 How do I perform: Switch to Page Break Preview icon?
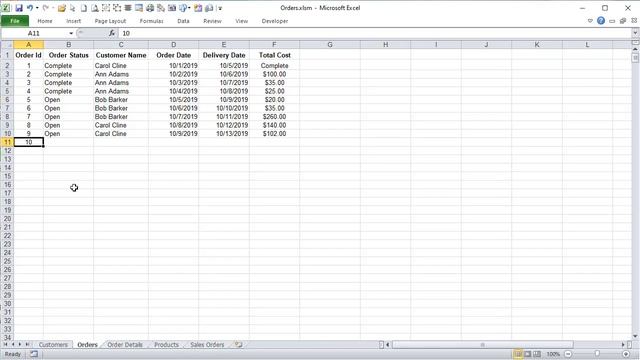point(537,354)
